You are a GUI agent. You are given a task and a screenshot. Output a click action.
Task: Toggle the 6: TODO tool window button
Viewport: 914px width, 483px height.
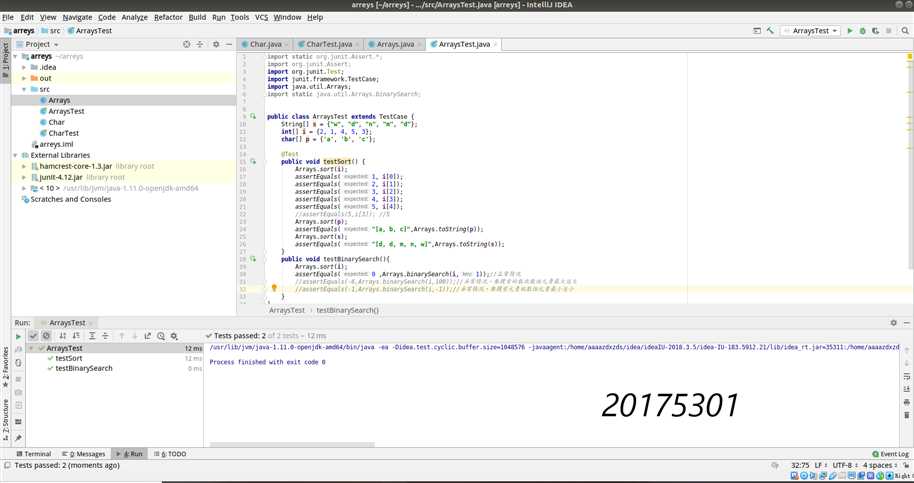click(x=170, y=454)
